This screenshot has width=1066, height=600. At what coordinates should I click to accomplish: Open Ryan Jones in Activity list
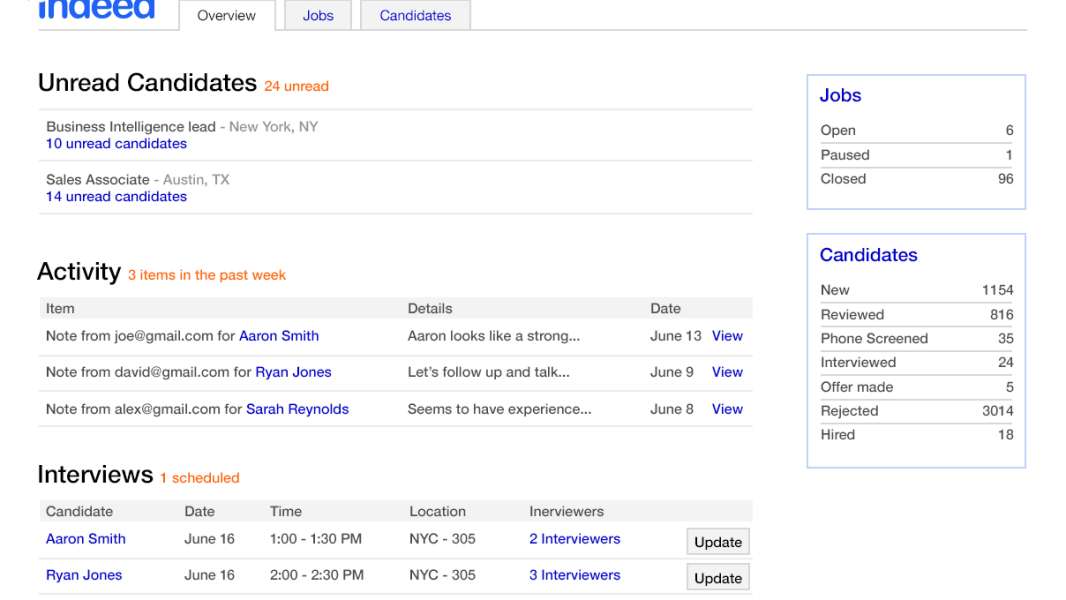(x=293, y=372)
